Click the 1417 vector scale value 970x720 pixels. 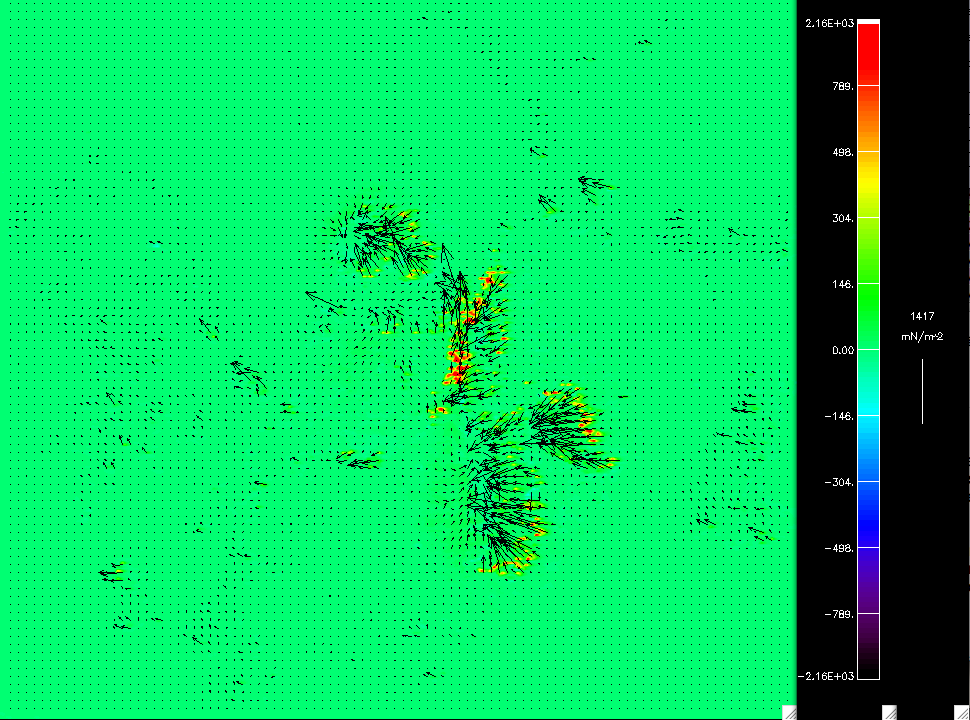pyautogui.click(x=922, y=316)
